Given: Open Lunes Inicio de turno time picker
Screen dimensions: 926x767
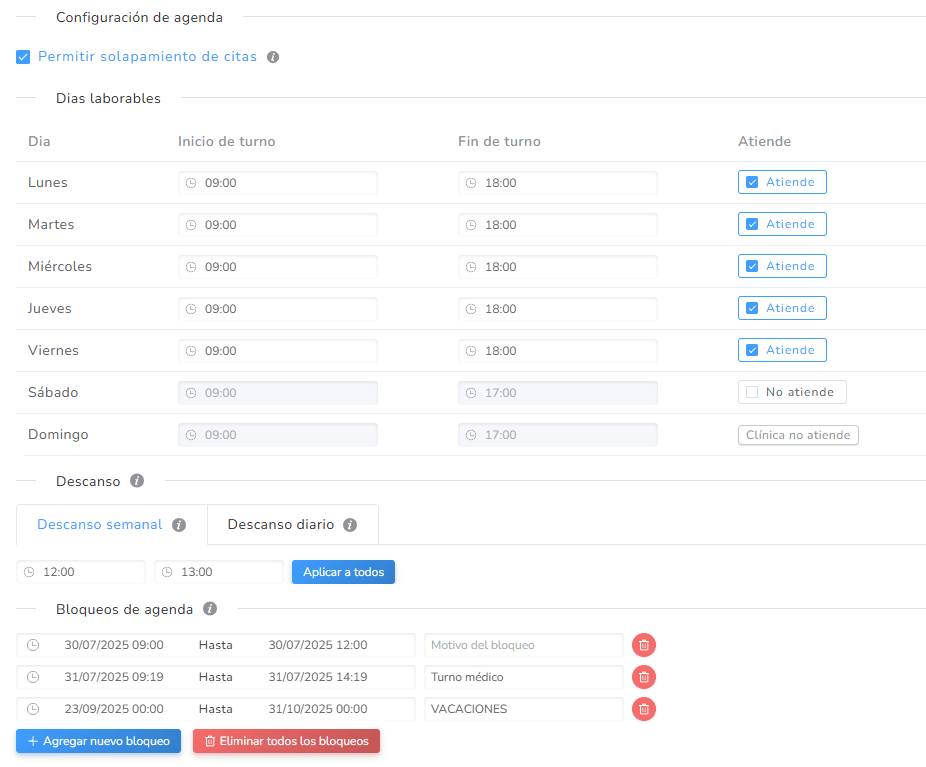Looking at the screenshot, I should click(x=278, y=183).
